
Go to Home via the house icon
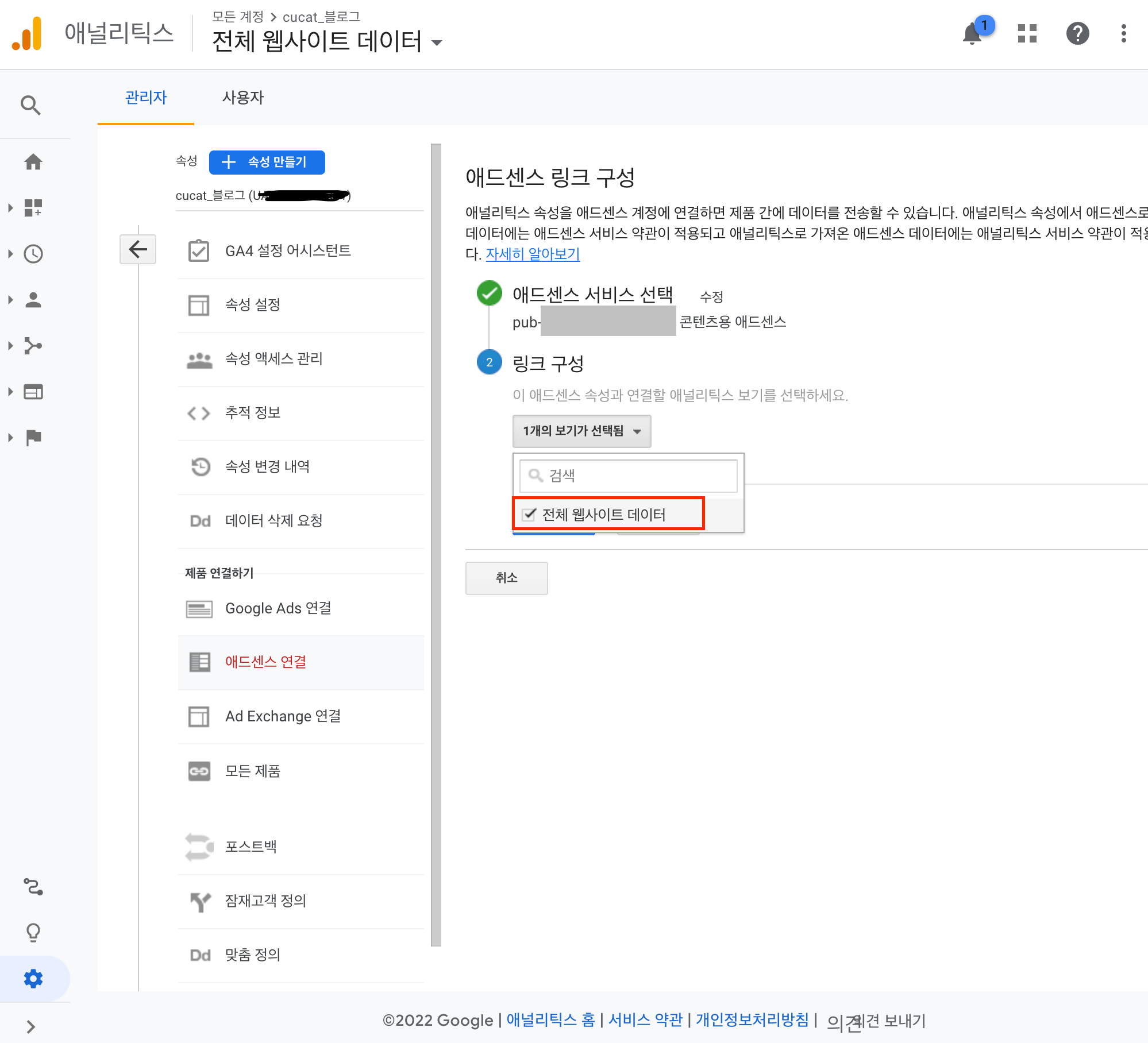pyautogui.click(x=33, y=162)
